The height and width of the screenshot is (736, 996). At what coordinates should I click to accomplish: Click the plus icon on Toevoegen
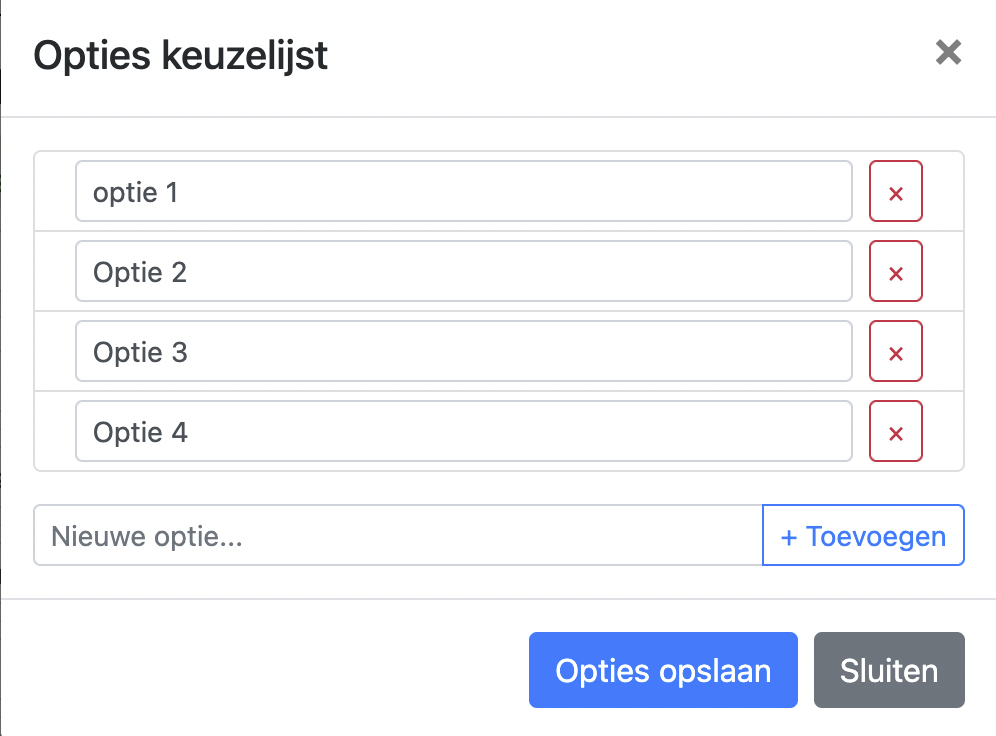pyautogui.click(x=788, y=538)
